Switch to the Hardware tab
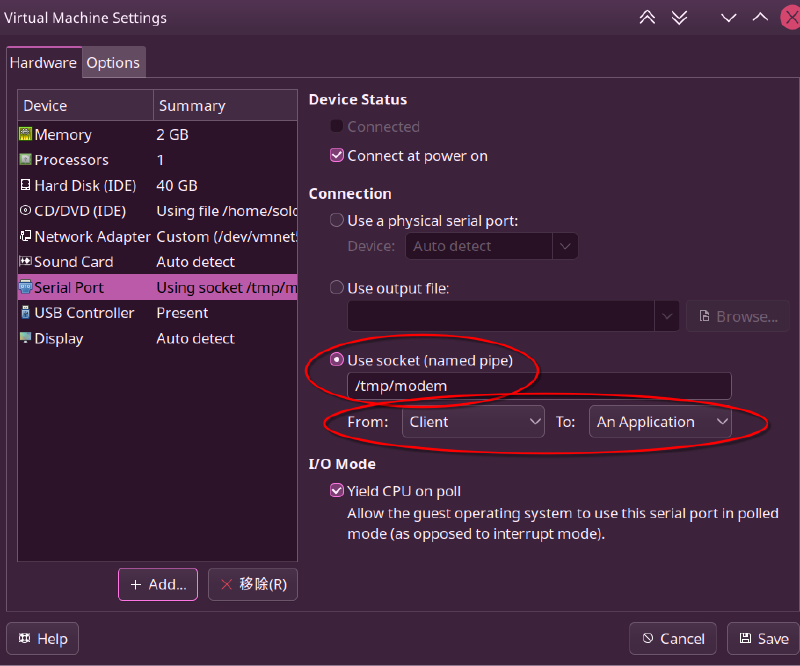This screenshot has height=666, width=800. (43, 62)
